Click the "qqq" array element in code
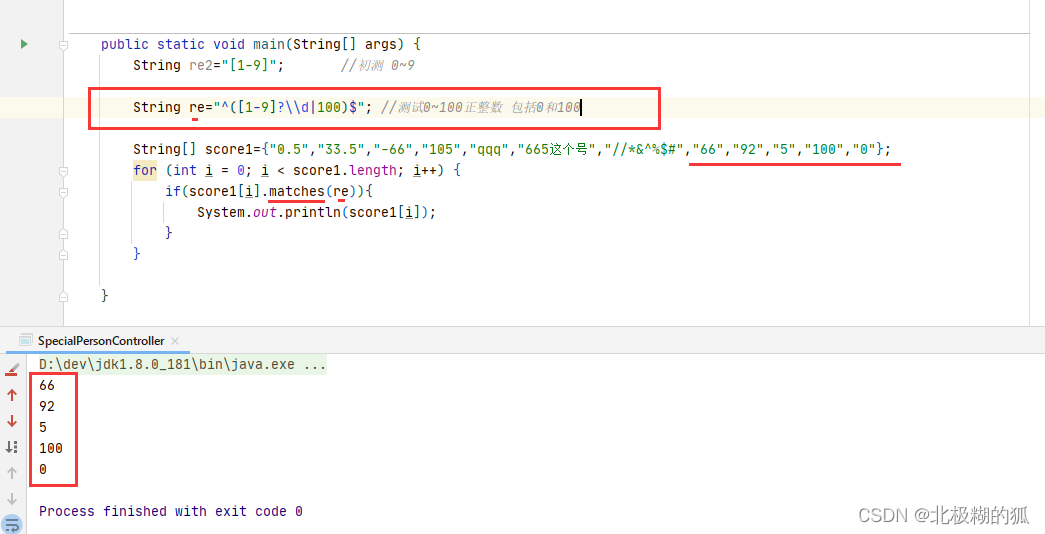Image resolution: width=1045 pixels, height=534 pixels. [489, 149]
